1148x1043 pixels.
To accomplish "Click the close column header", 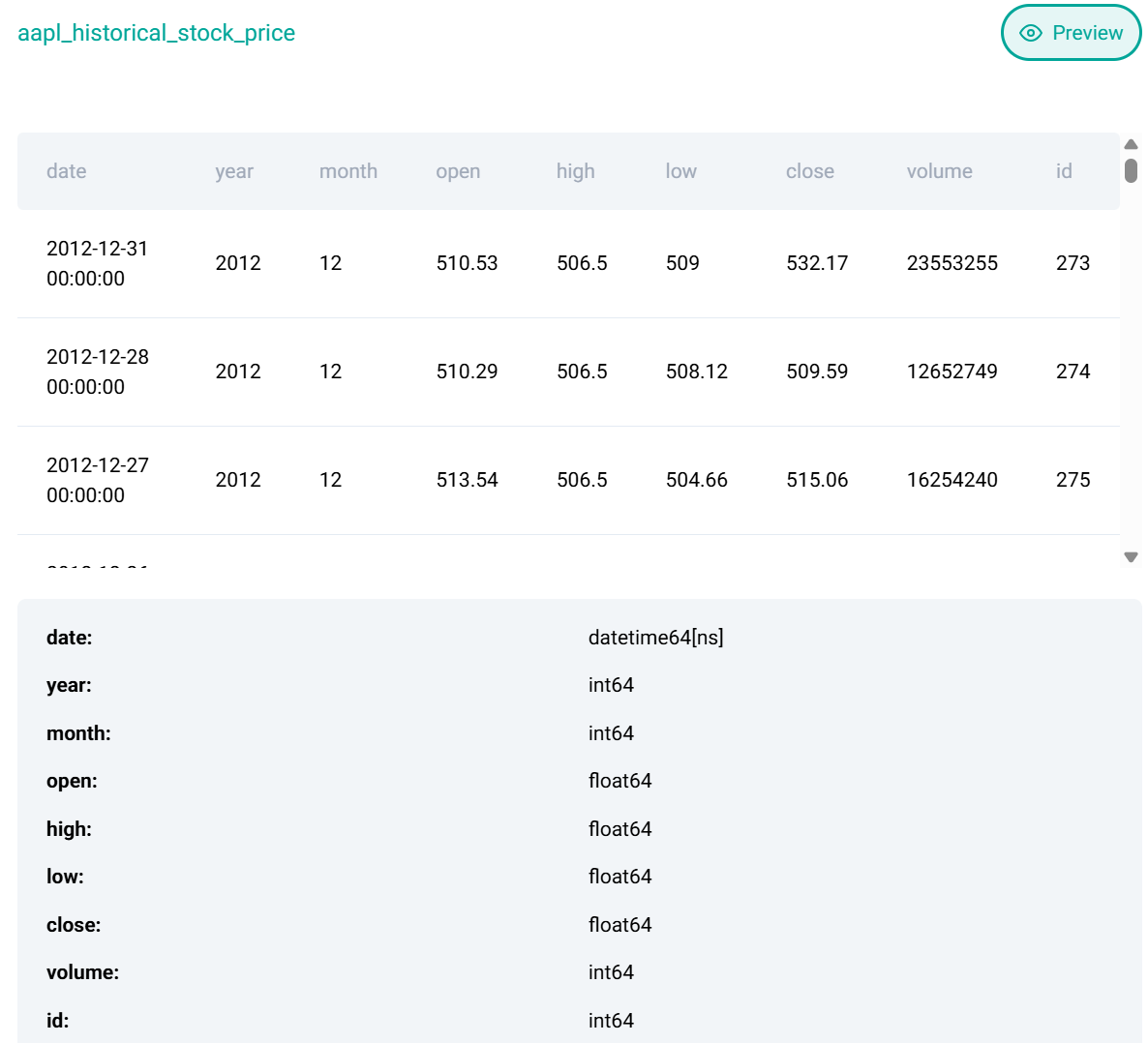I will [x=810, y=171].
